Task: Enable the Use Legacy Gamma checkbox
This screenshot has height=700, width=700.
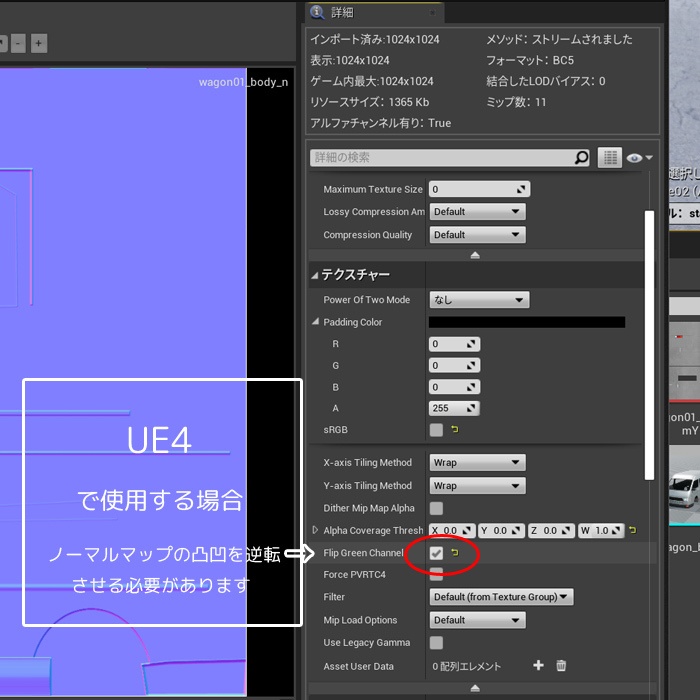Action: [x=436, y=642]
